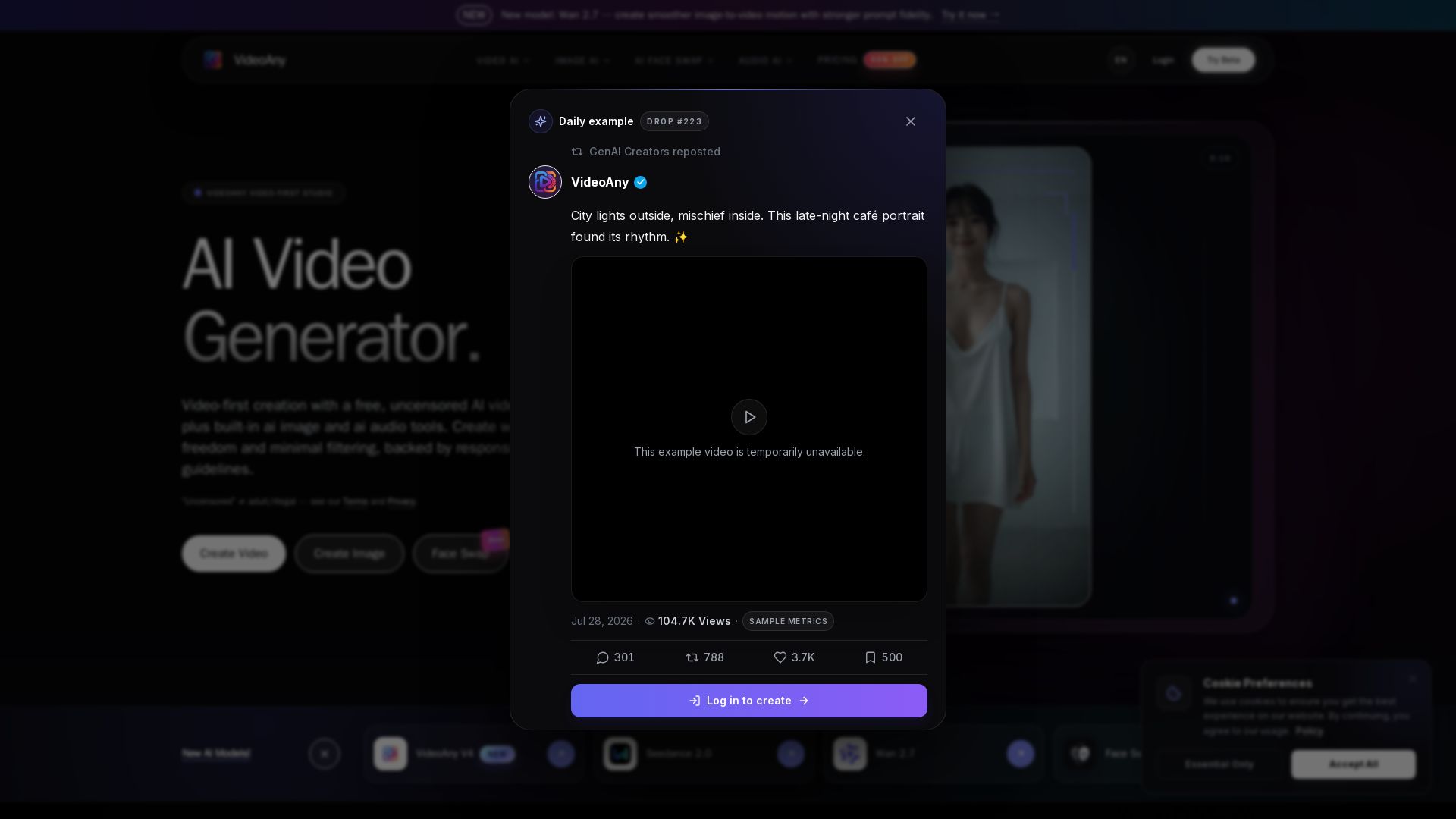Click the Jul 28, 2026 date

coord(602,621)
